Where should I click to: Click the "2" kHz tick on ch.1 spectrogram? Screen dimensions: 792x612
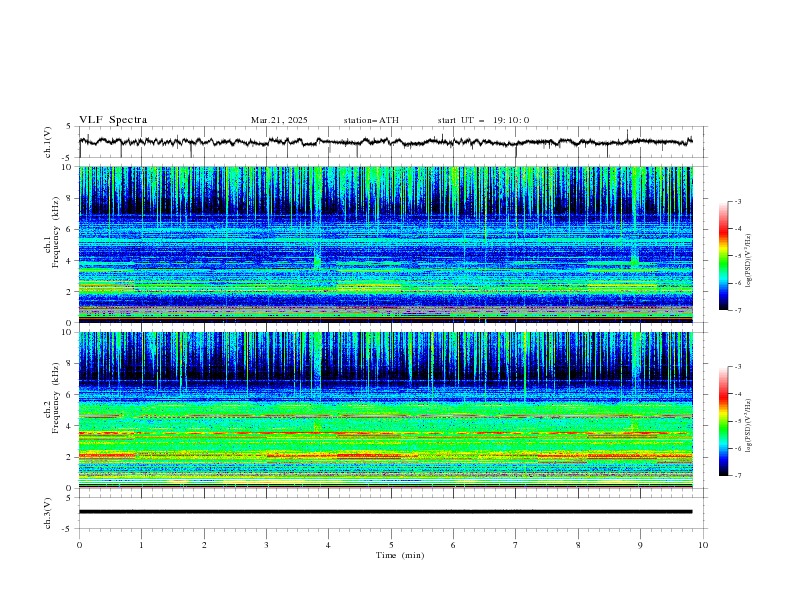[70, 292]
